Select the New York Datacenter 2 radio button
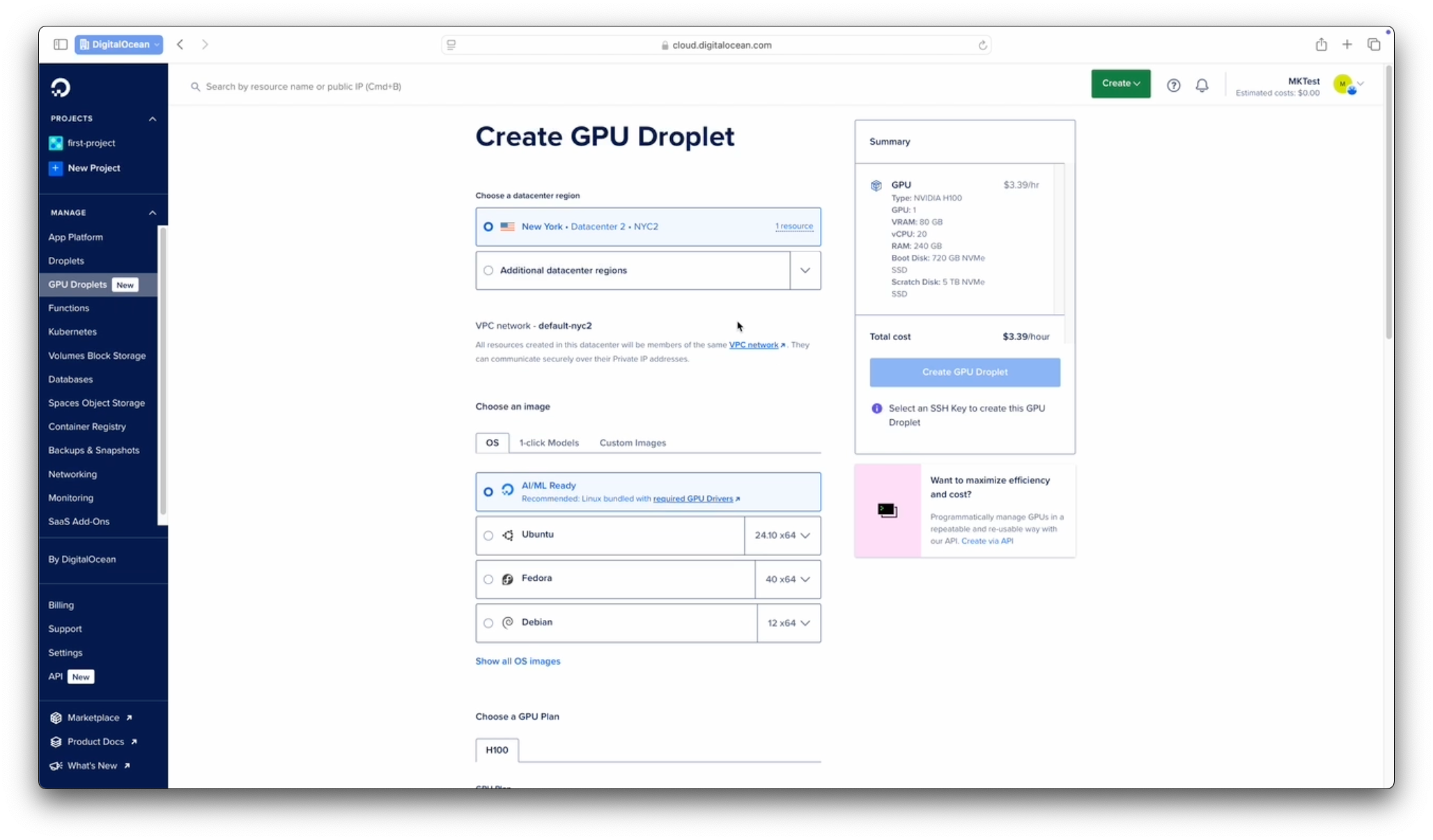1433x840 pixels. [488, 226]
